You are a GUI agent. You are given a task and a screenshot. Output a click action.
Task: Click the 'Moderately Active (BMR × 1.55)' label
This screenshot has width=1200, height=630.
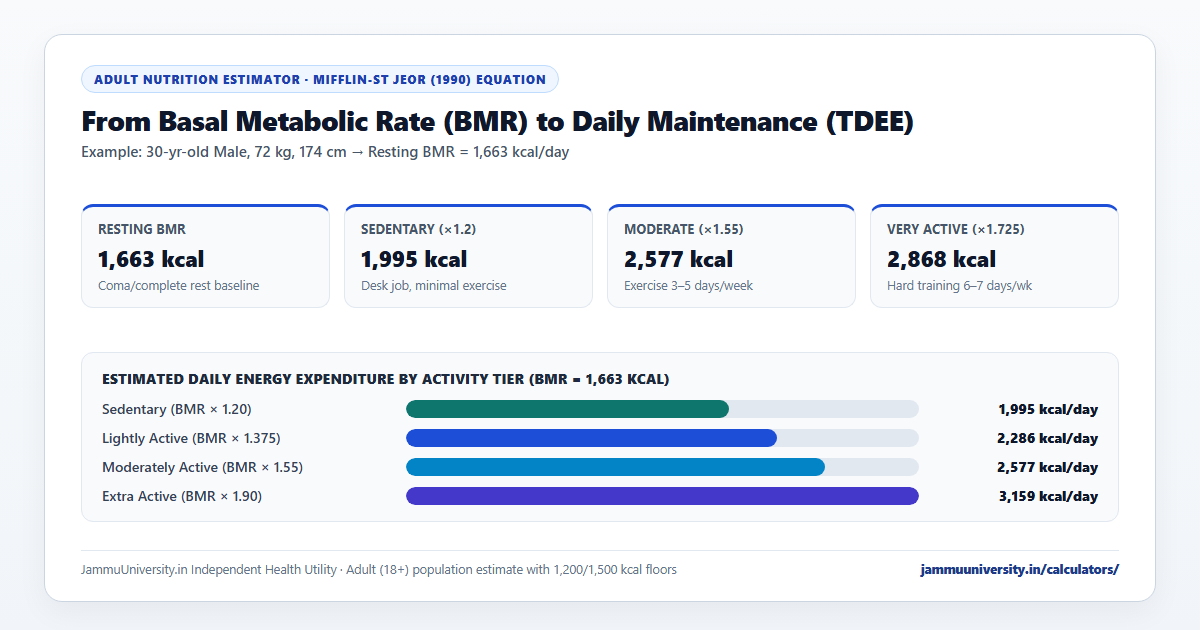202,467
